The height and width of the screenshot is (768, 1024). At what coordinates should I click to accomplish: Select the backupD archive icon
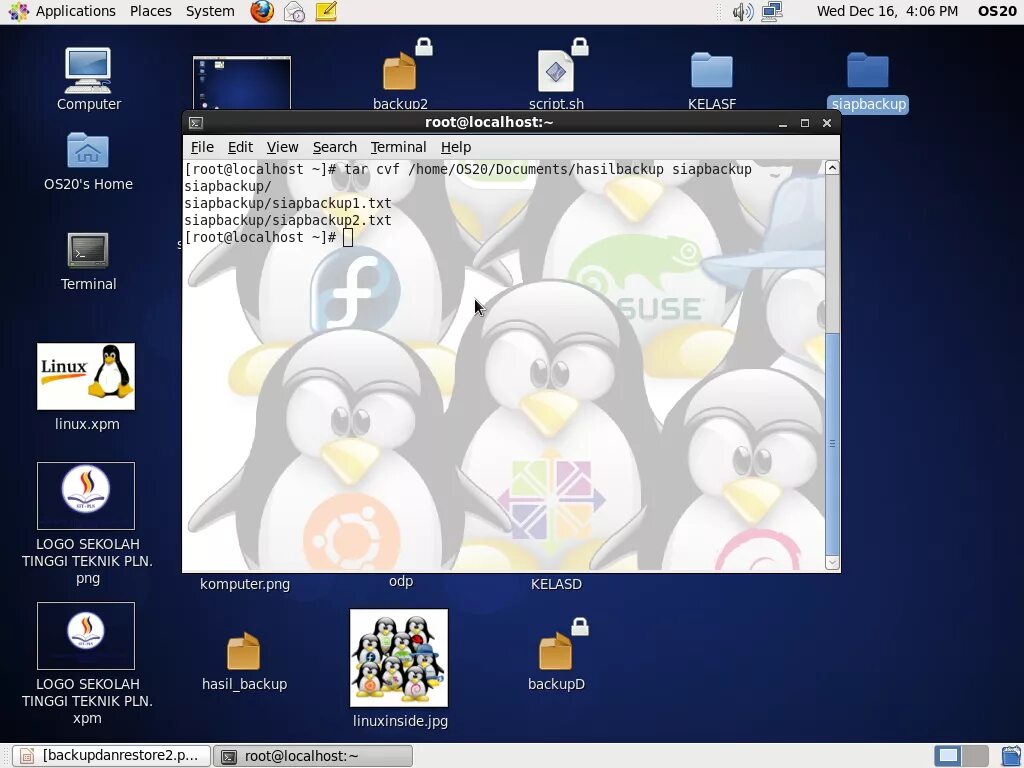pos(556,650)
